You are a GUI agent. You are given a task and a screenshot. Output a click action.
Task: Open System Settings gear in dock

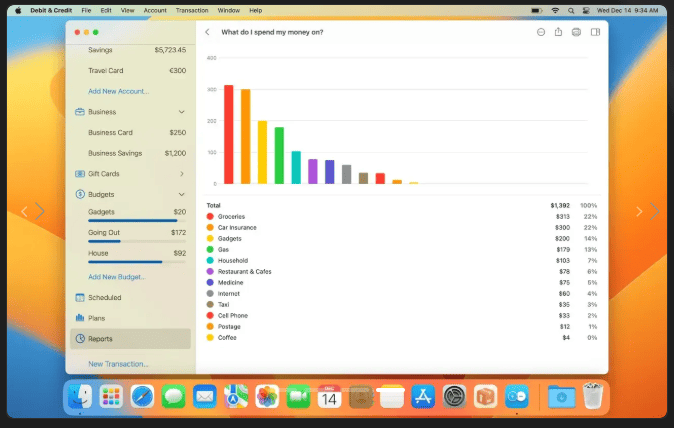pos(454,396)
